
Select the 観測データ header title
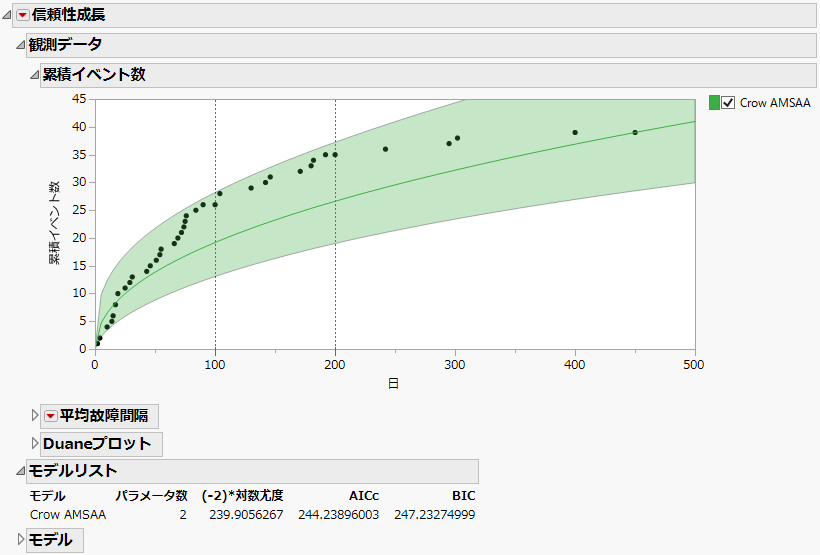(x=65, y=45)
